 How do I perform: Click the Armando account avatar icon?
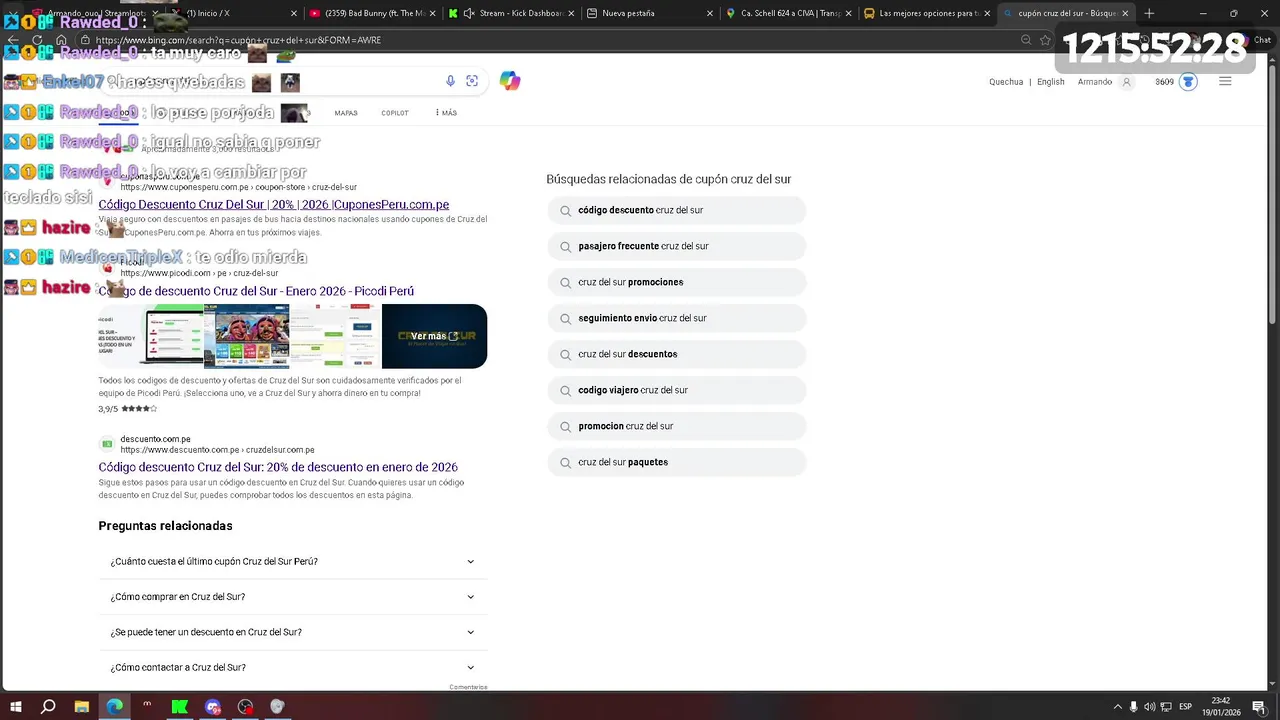click(1127, 82)
